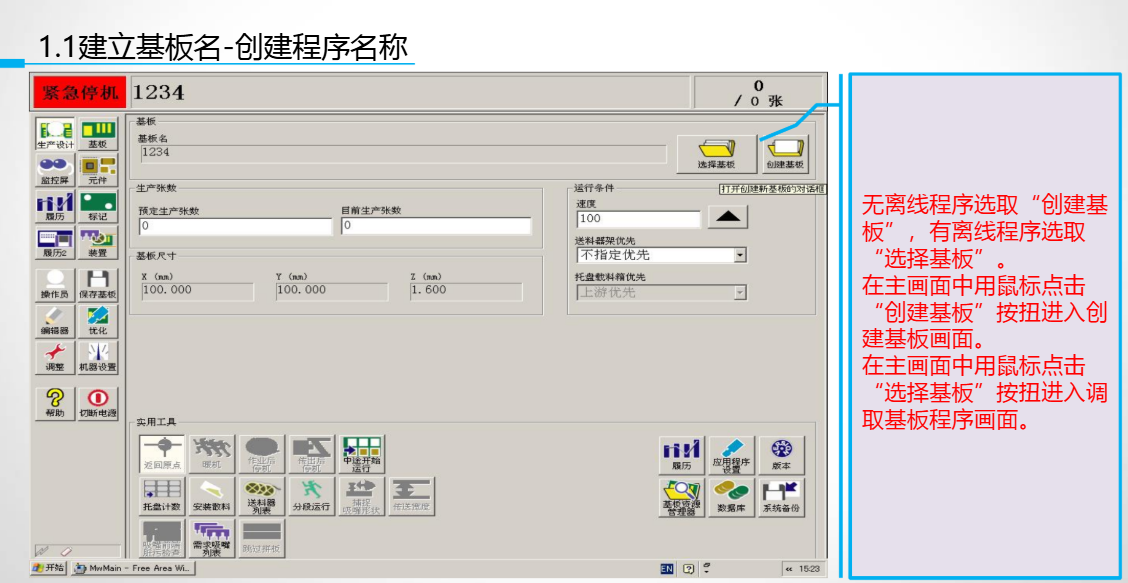
Task: Open the 托盘载料箱优先 dropdown
Action: tap(738, 291)
